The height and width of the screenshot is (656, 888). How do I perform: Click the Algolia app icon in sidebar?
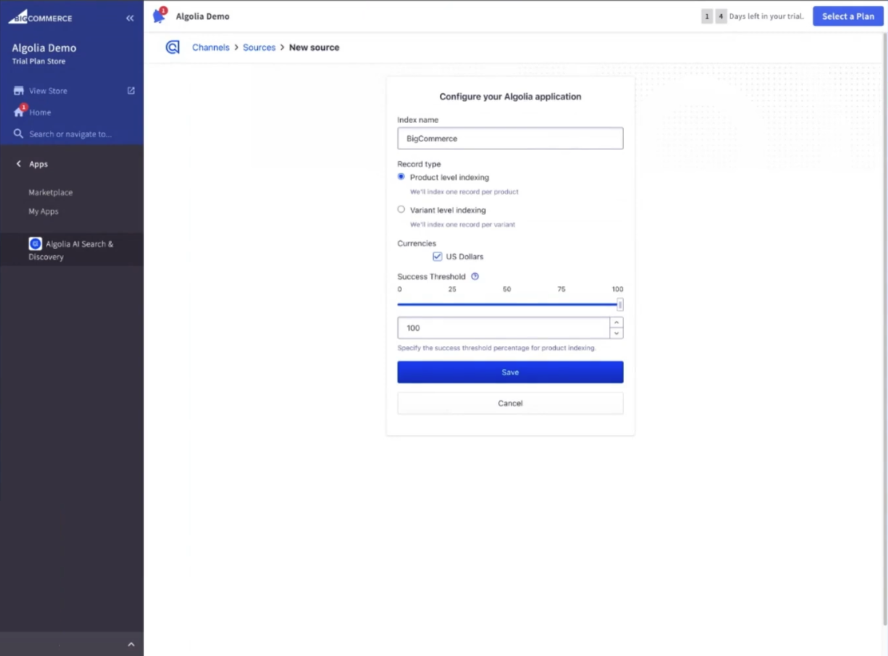35,244
